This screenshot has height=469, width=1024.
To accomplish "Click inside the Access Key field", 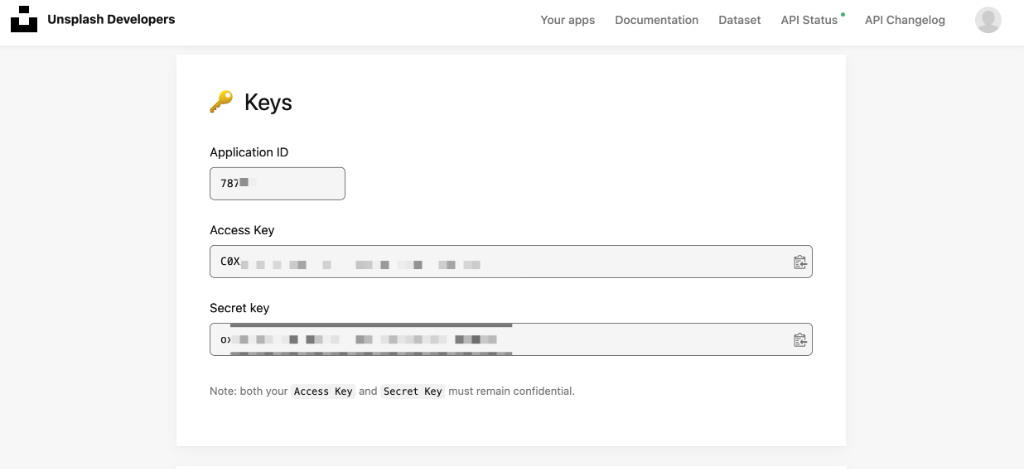I will click(511, 261).
